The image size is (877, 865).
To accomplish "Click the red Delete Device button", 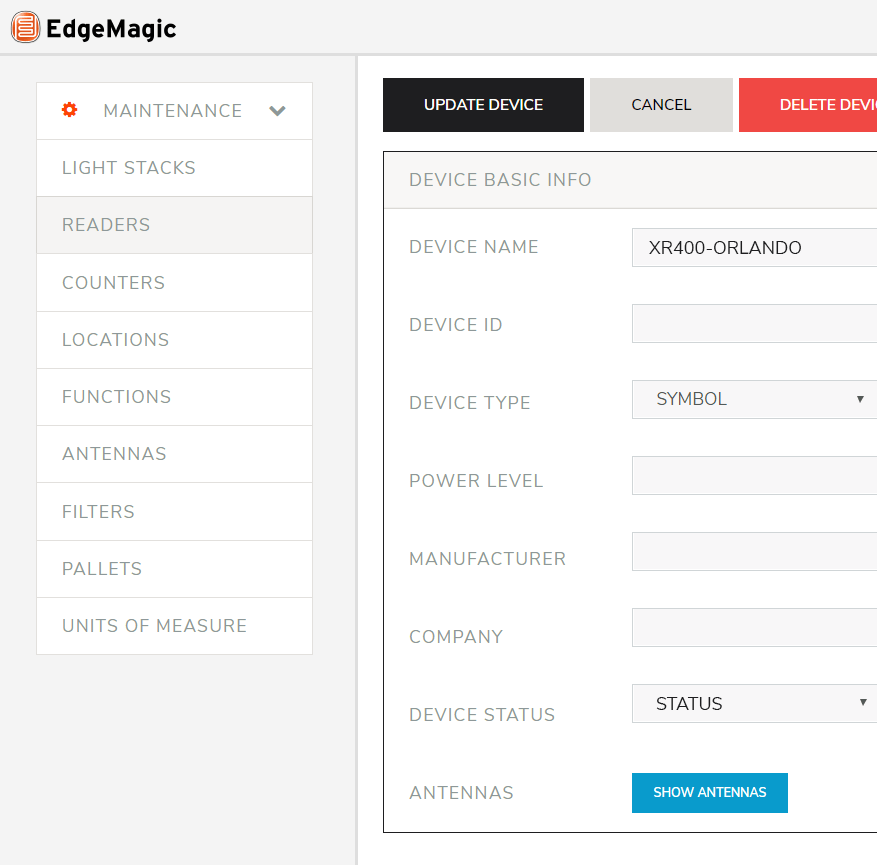I will (808, 105).
